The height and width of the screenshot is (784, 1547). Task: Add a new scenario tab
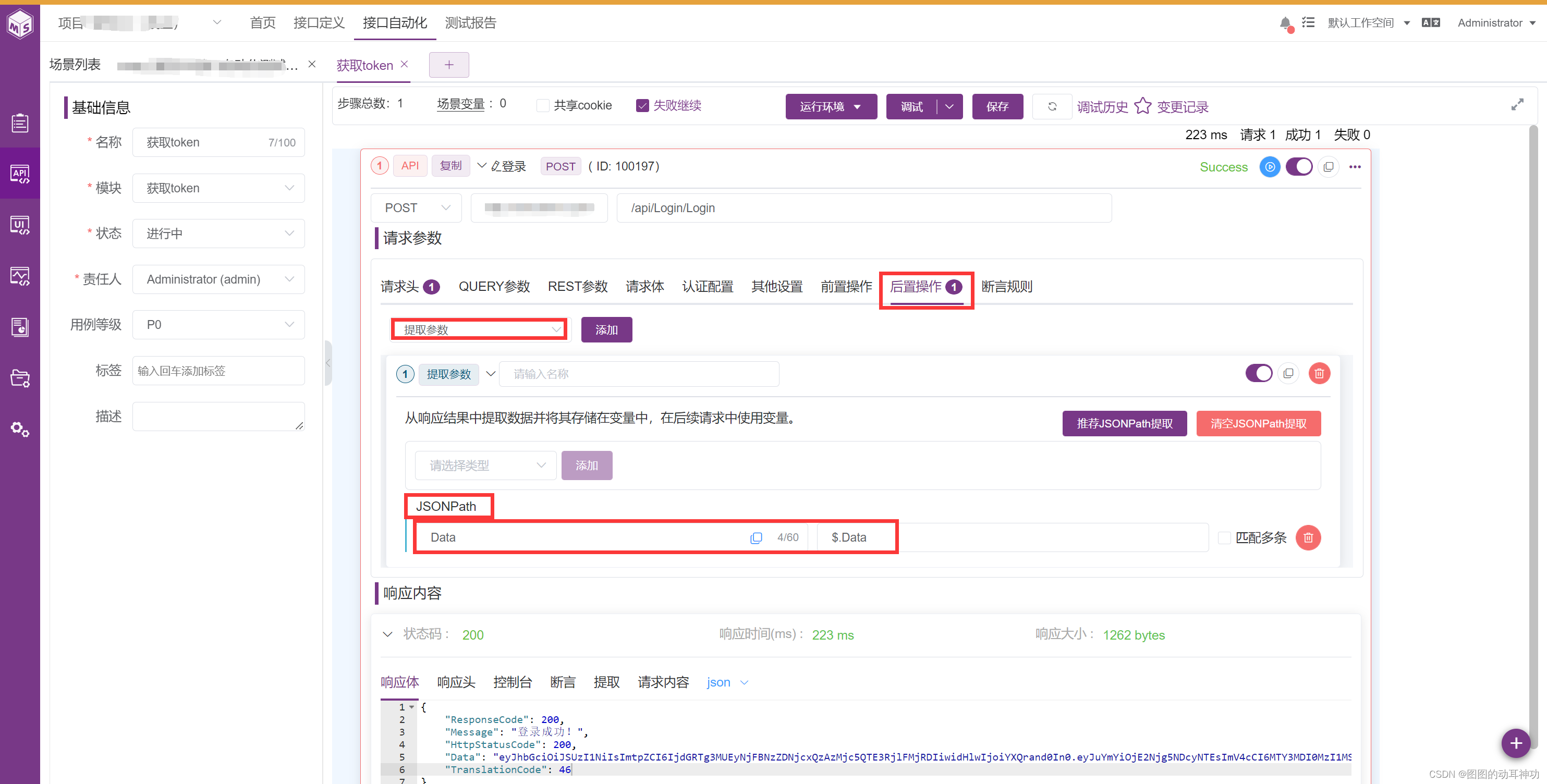point(448,65)
